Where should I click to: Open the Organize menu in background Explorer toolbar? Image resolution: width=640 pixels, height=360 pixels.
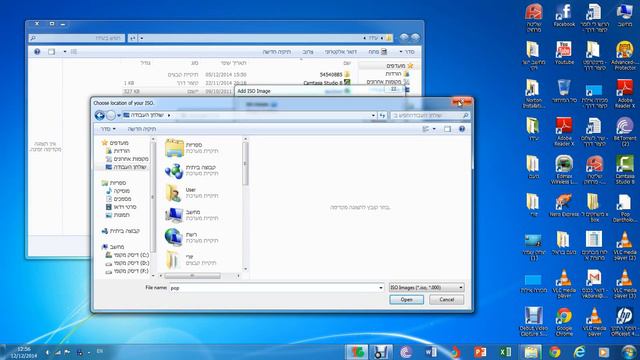[407, 52]
